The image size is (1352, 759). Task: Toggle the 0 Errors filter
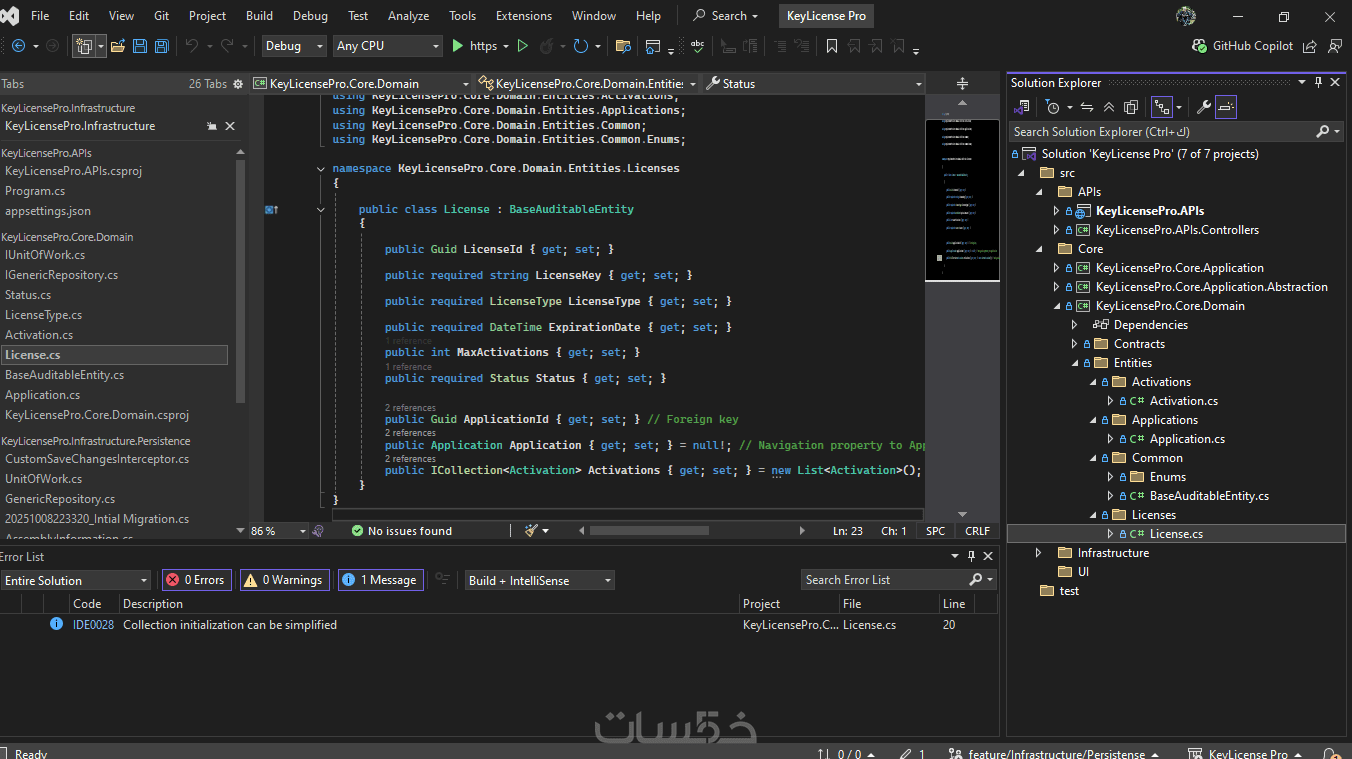[x=196, y=580]
